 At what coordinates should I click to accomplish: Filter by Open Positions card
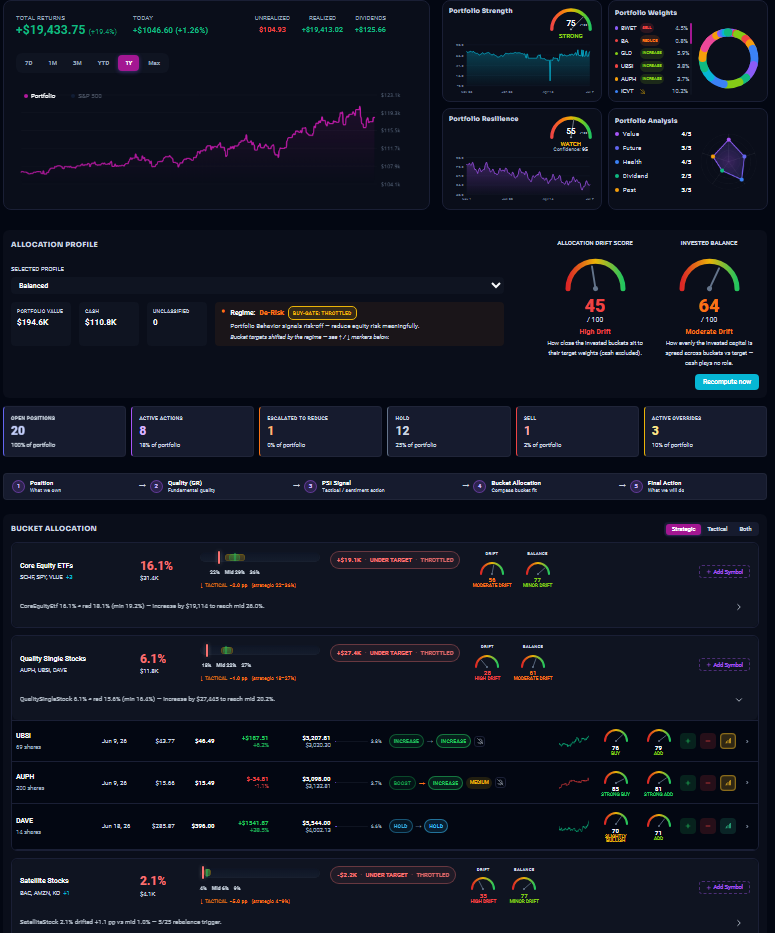pyautogui.click(x=65, y=431)
